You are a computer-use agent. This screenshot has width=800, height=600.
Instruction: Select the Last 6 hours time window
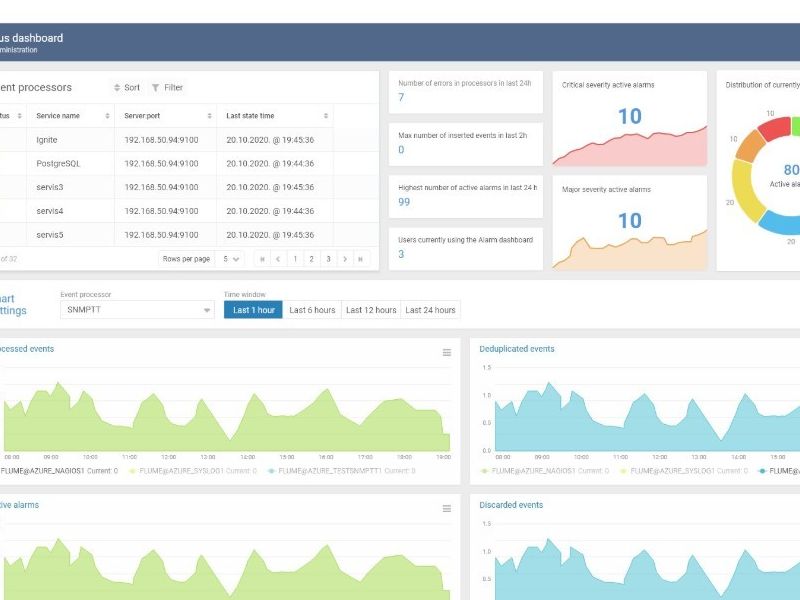(x=312, y=310)
